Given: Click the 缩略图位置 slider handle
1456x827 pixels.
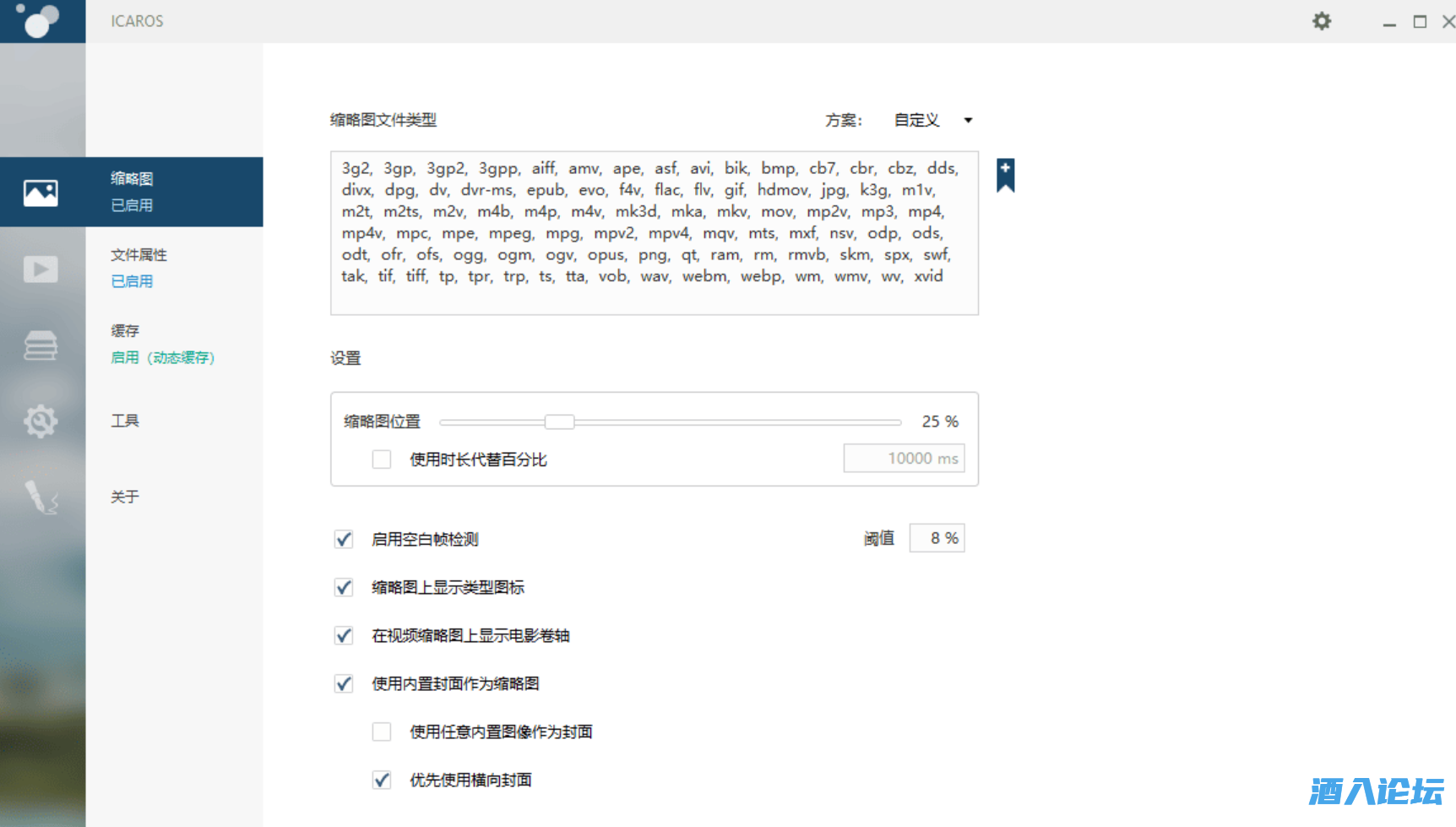Looking at the screenshot, I should 559,422.
